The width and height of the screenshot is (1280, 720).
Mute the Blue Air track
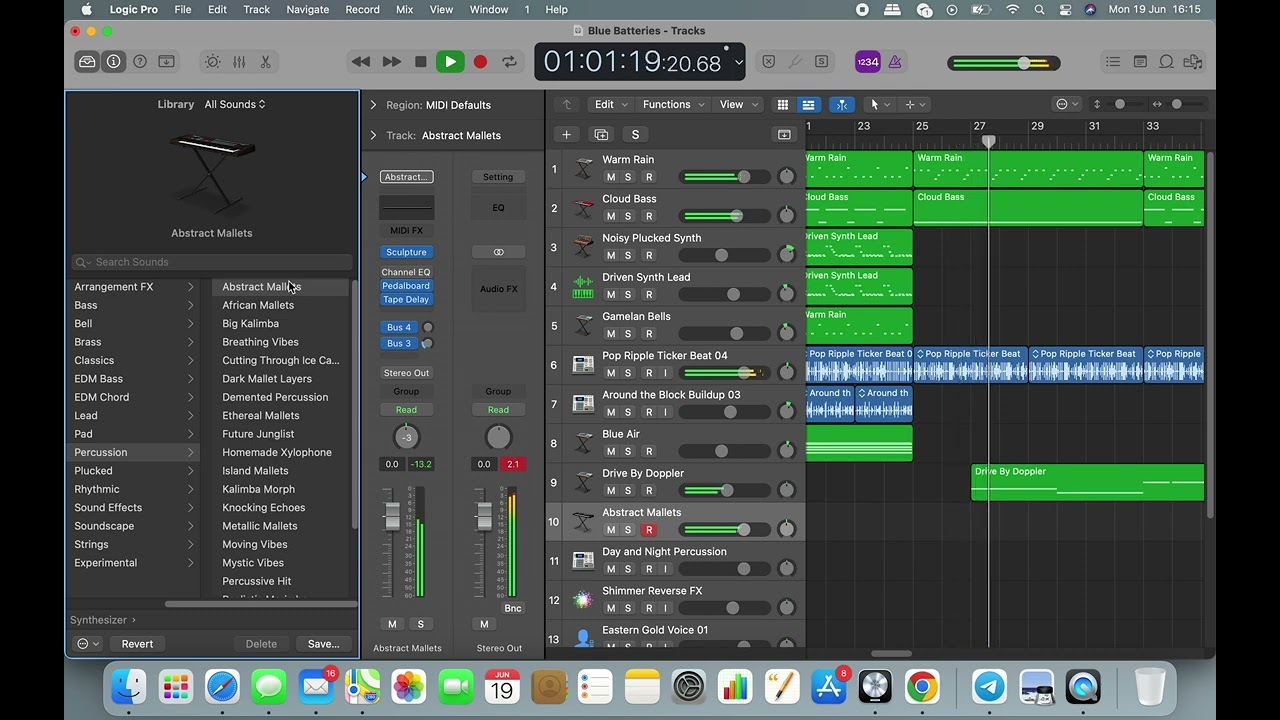(610, 451)
